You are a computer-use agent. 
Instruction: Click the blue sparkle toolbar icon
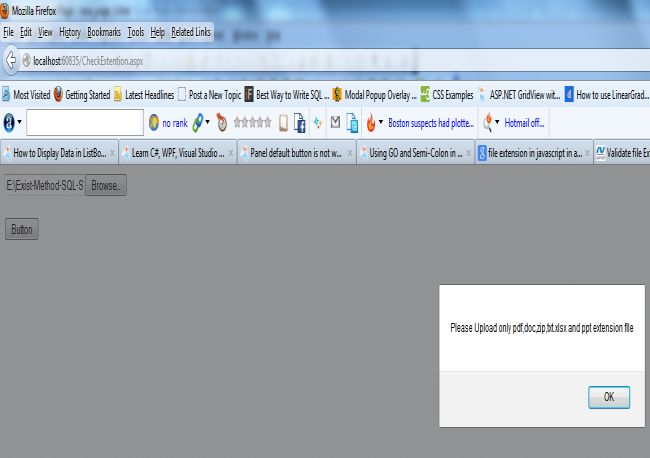(x=318, y=123)
